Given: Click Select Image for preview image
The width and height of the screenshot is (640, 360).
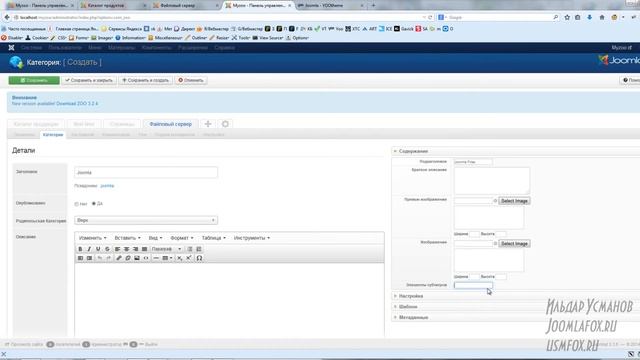Looking at the screenshot, I should (514, 201).
